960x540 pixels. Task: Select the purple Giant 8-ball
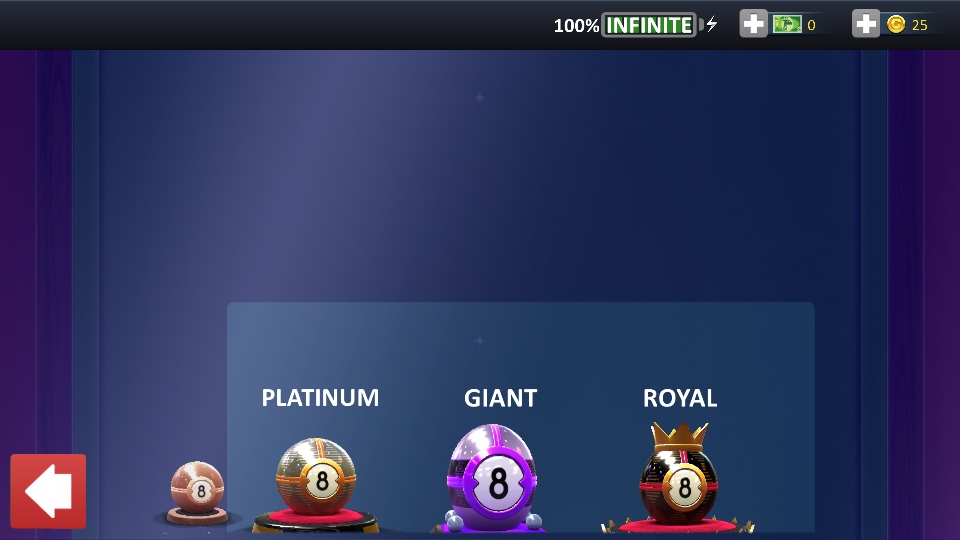tap(492, 476)
